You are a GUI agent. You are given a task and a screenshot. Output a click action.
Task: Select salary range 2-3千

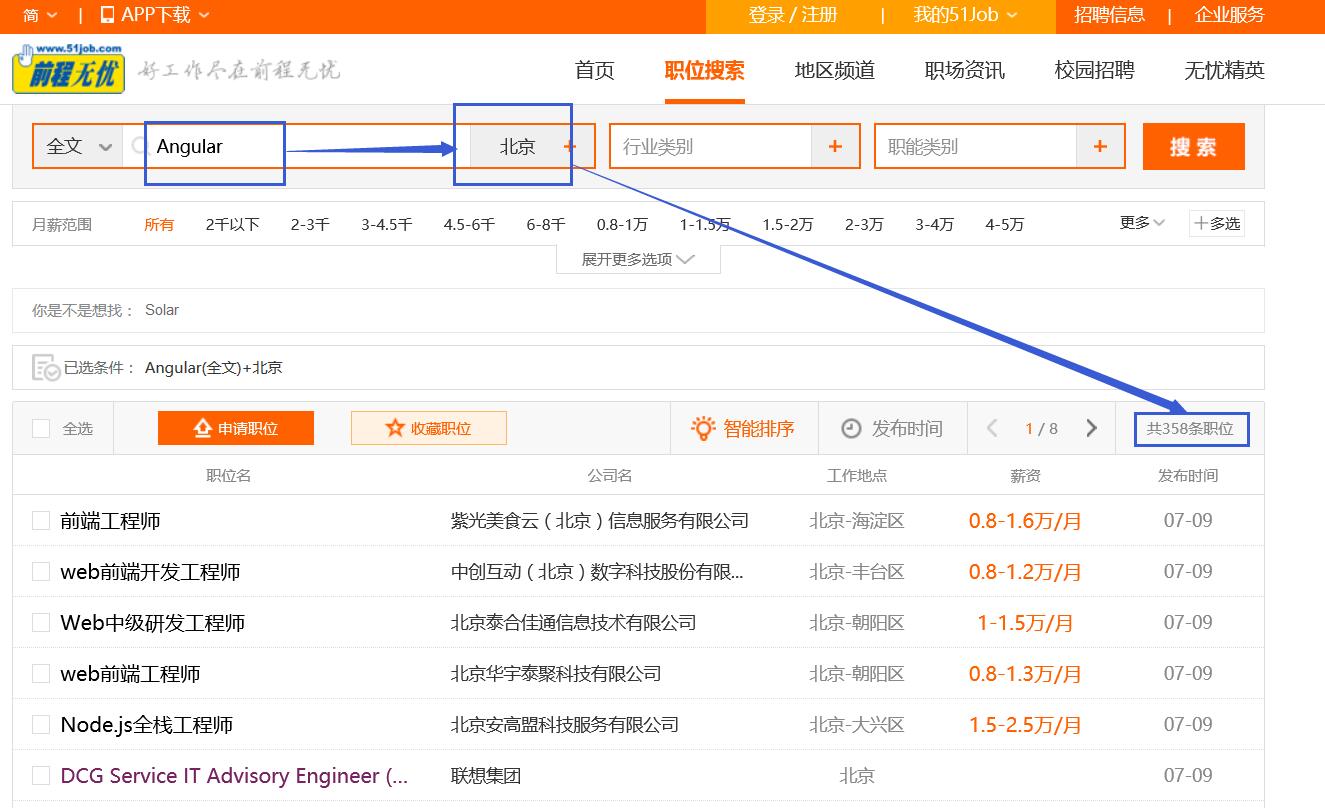310,224
